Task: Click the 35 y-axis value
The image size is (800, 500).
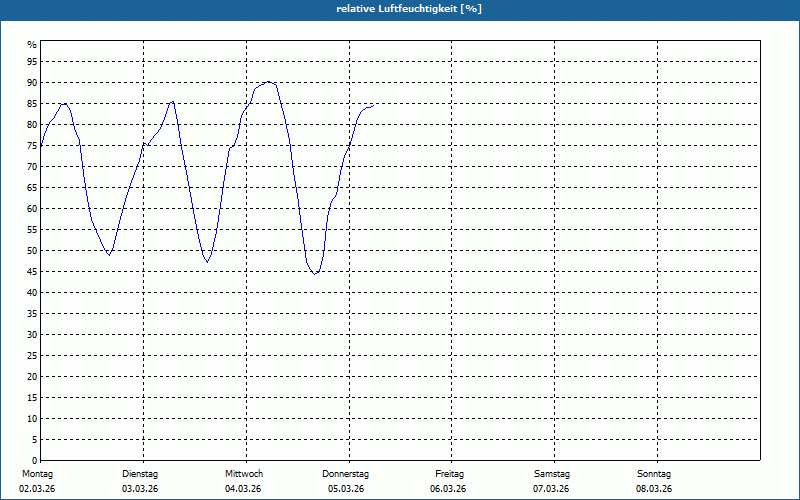Action: coord(32,314)
